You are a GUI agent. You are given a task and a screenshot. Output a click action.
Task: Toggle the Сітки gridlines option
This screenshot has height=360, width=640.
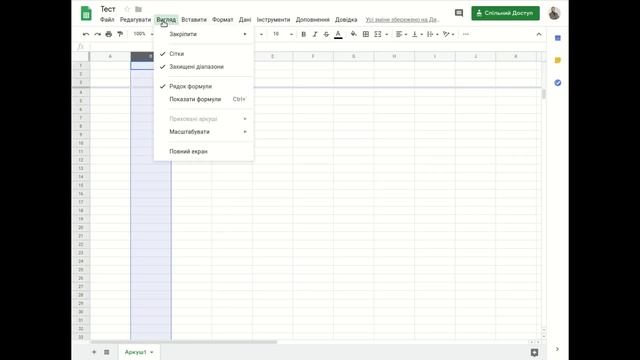point(204,54)
